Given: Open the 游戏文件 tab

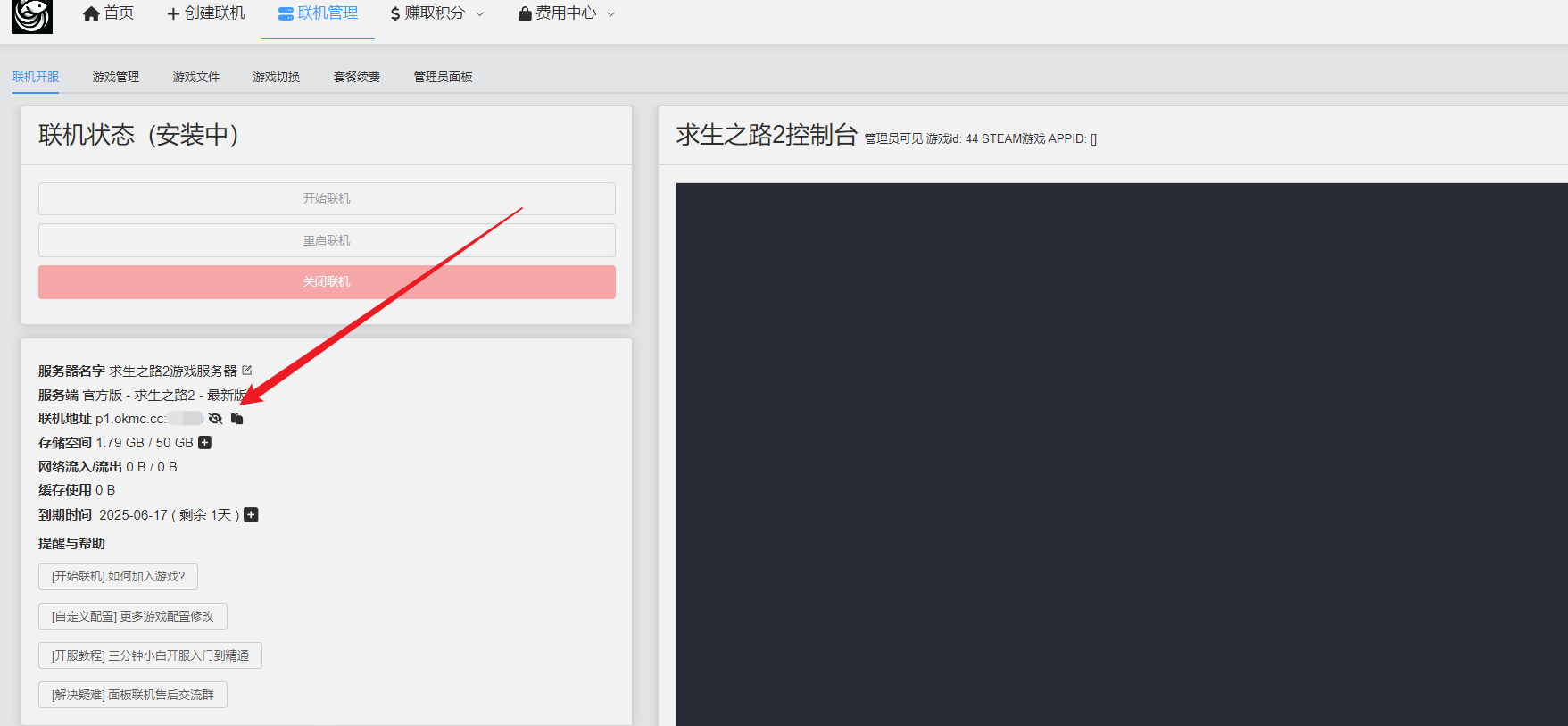Looking at the screenshot, I should pyautogui.click(x=196, y=77).
